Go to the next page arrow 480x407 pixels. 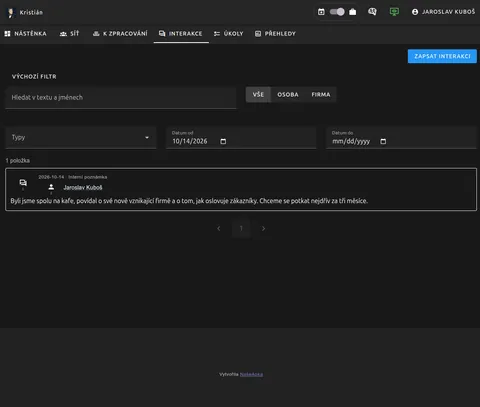263,228
